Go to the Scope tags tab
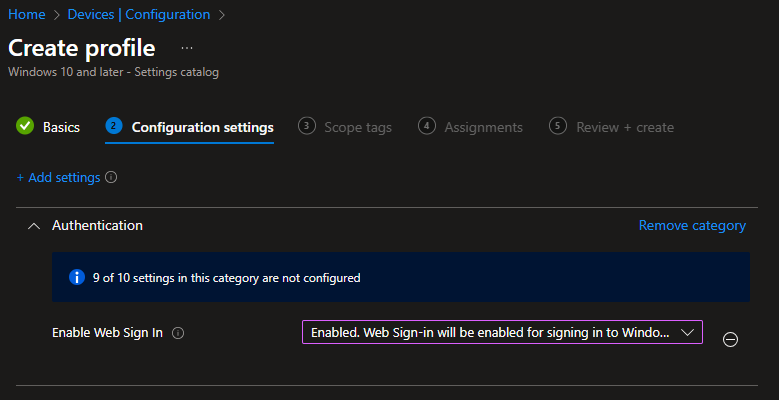Image resolution: width=779 pixels, height=400 pixels. click(358, 128)
